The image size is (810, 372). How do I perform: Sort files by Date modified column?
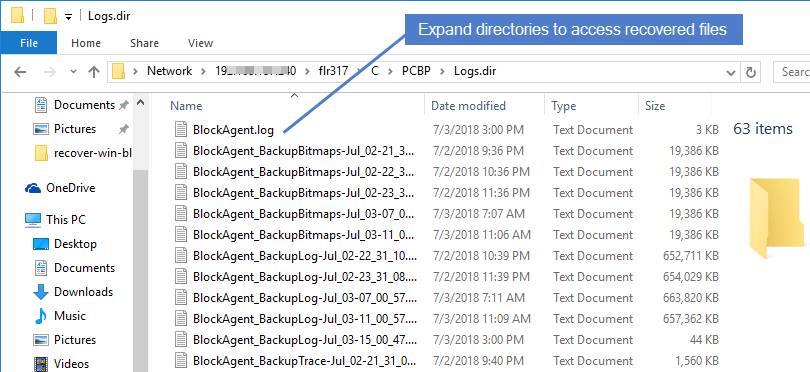[x=468, y=106]
